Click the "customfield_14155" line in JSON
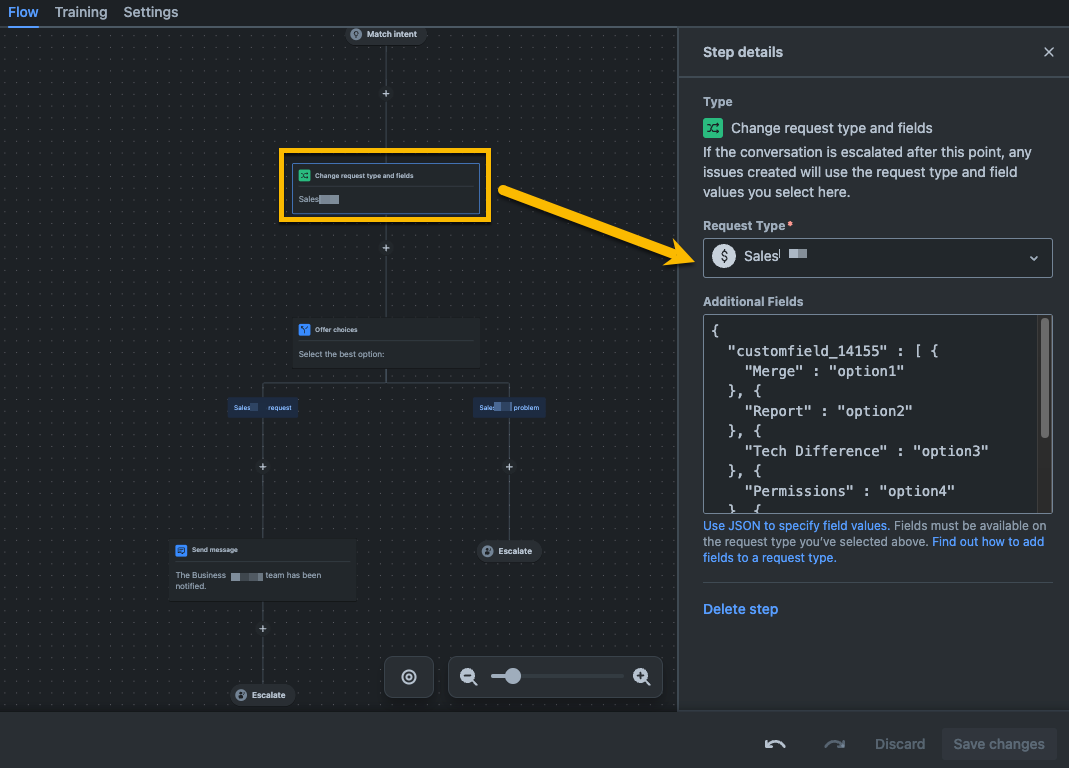Image resolution: width=1069 pixels, height=768 pixels. (833, 351)
